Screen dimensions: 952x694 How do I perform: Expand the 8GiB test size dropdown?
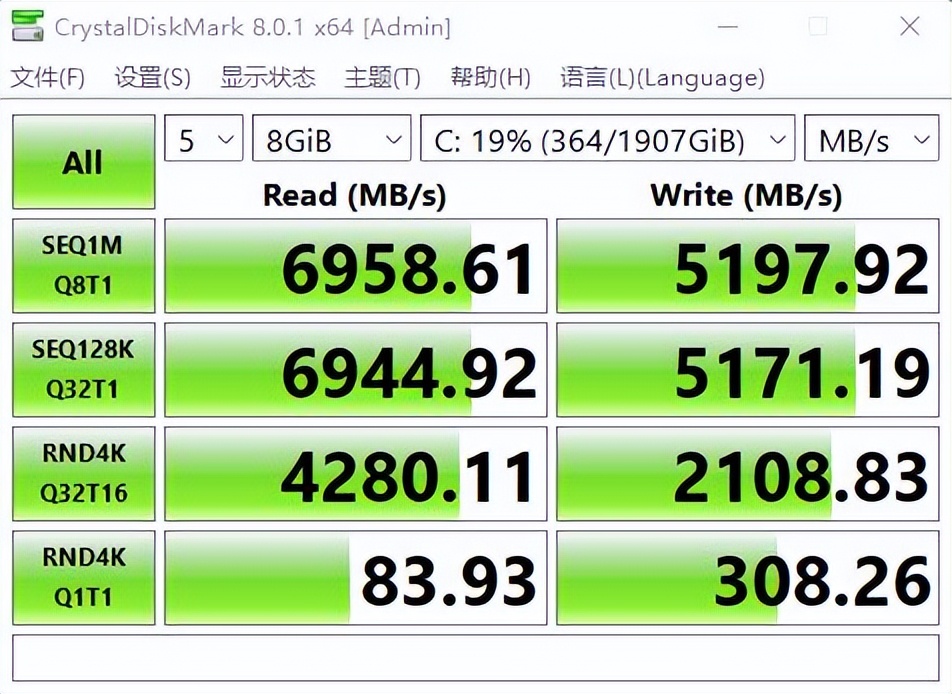(x=332, y=138)
